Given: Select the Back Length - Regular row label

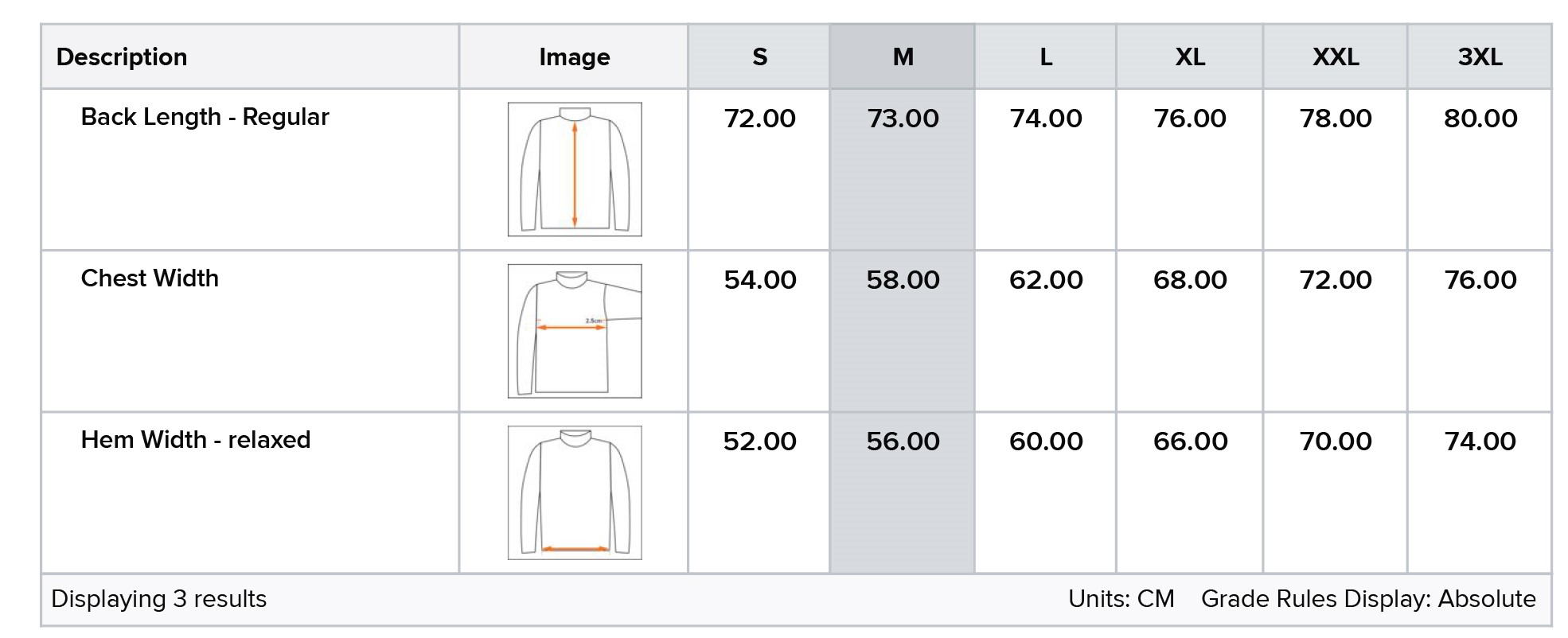Looking at the screenshot, I should pyautogui.click(x=205, y=117).
